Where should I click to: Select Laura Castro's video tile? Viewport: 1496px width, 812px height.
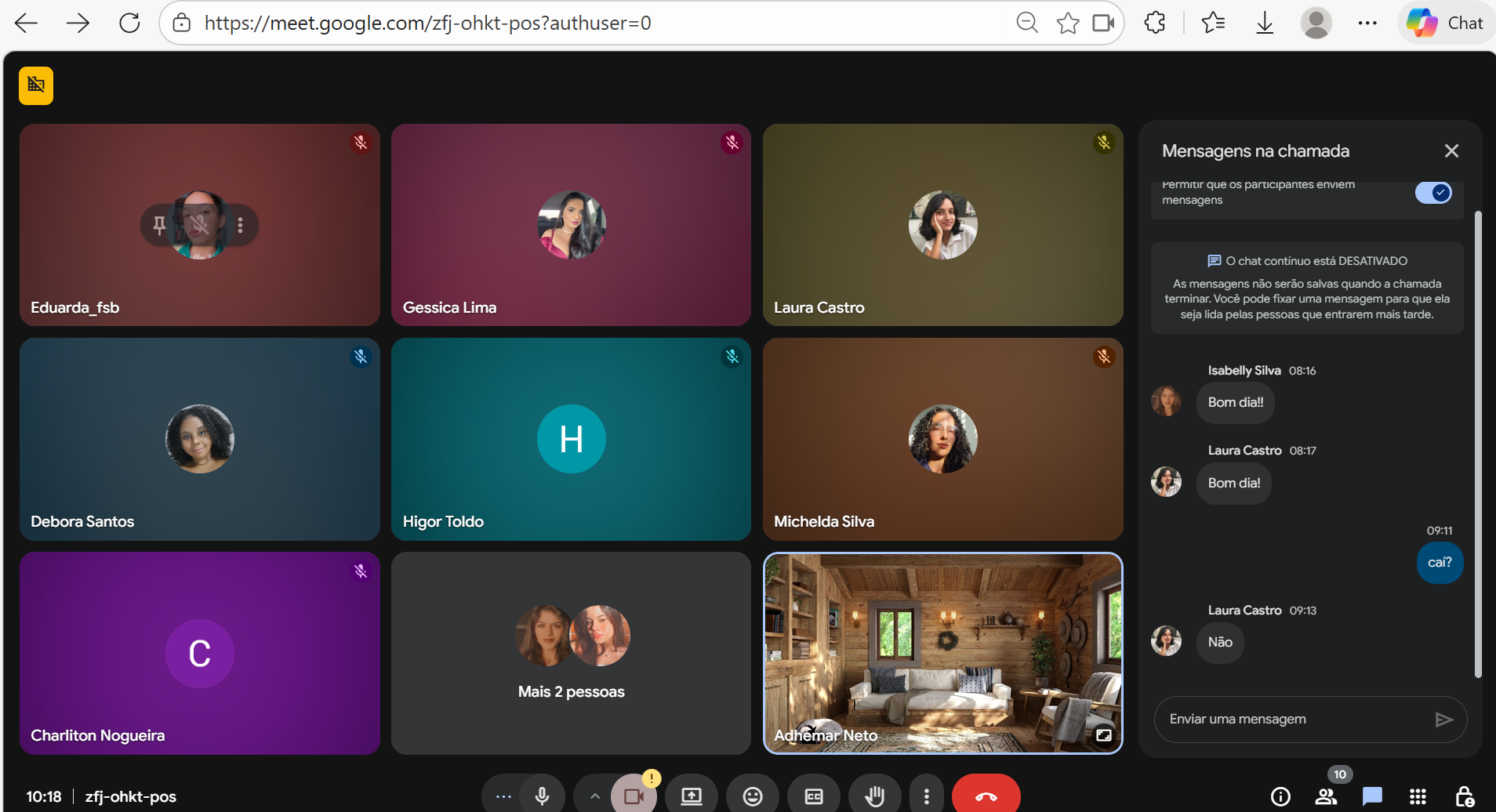(x=942, y=225)
